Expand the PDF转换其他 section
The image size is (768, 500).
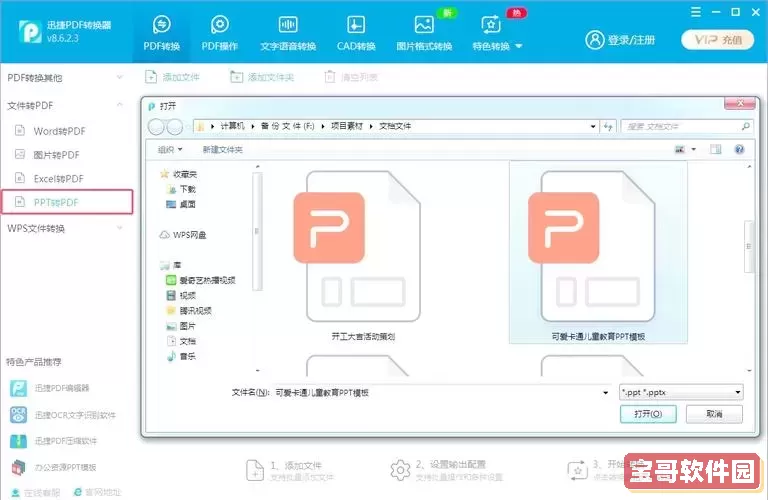click(64, 77)
